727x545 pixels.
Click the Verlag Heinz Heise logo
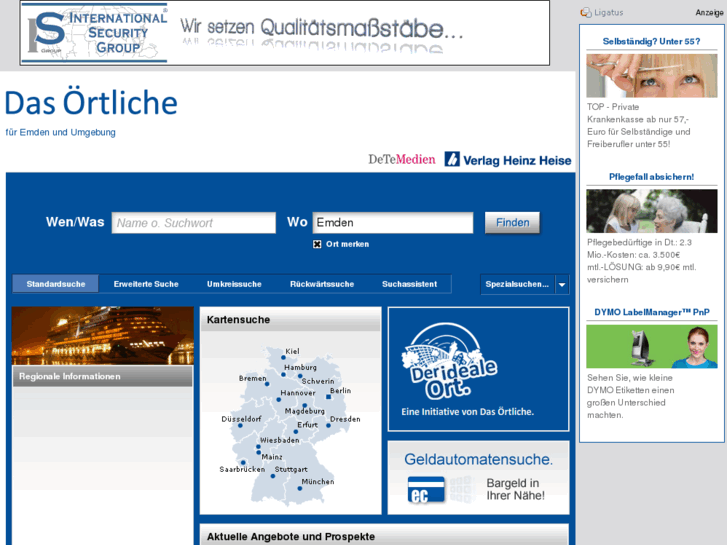pyautogui.click(x=508, y=160)
